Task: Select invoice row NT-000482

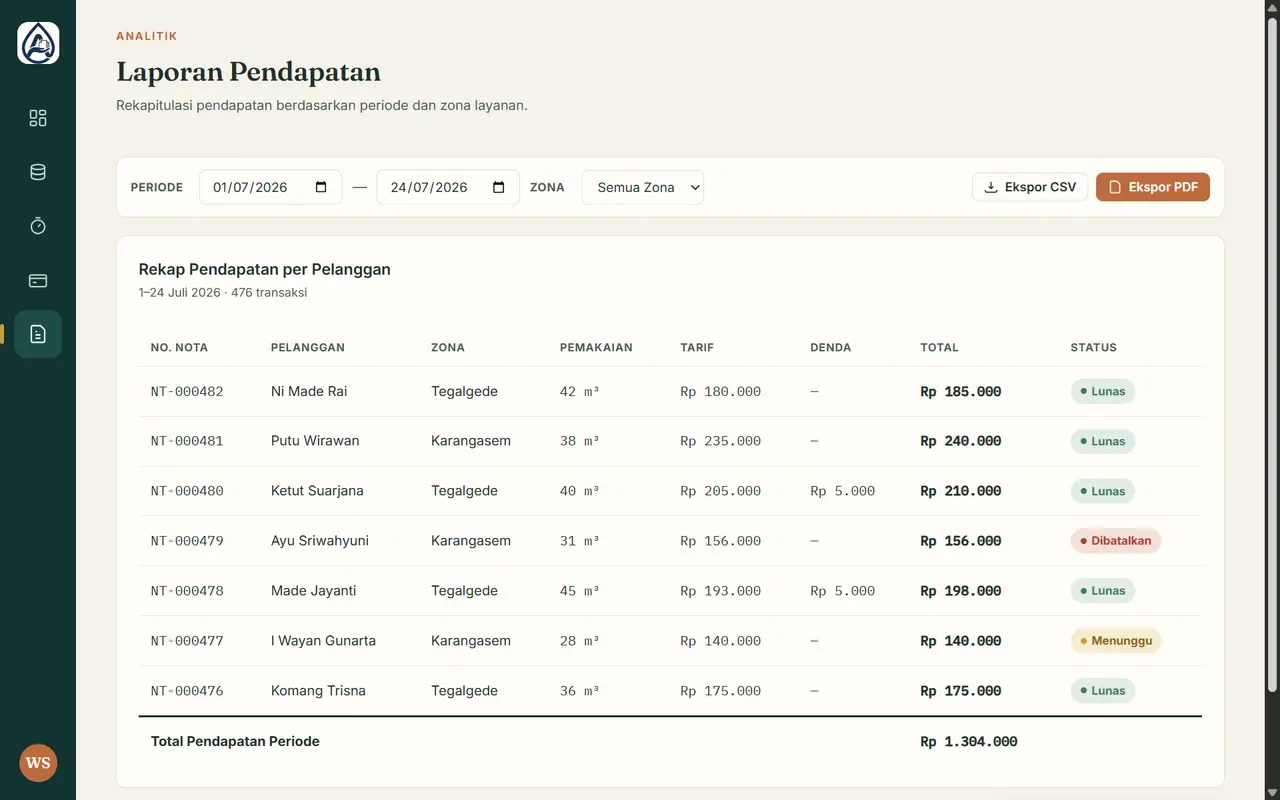Action: tap(670, 391)
